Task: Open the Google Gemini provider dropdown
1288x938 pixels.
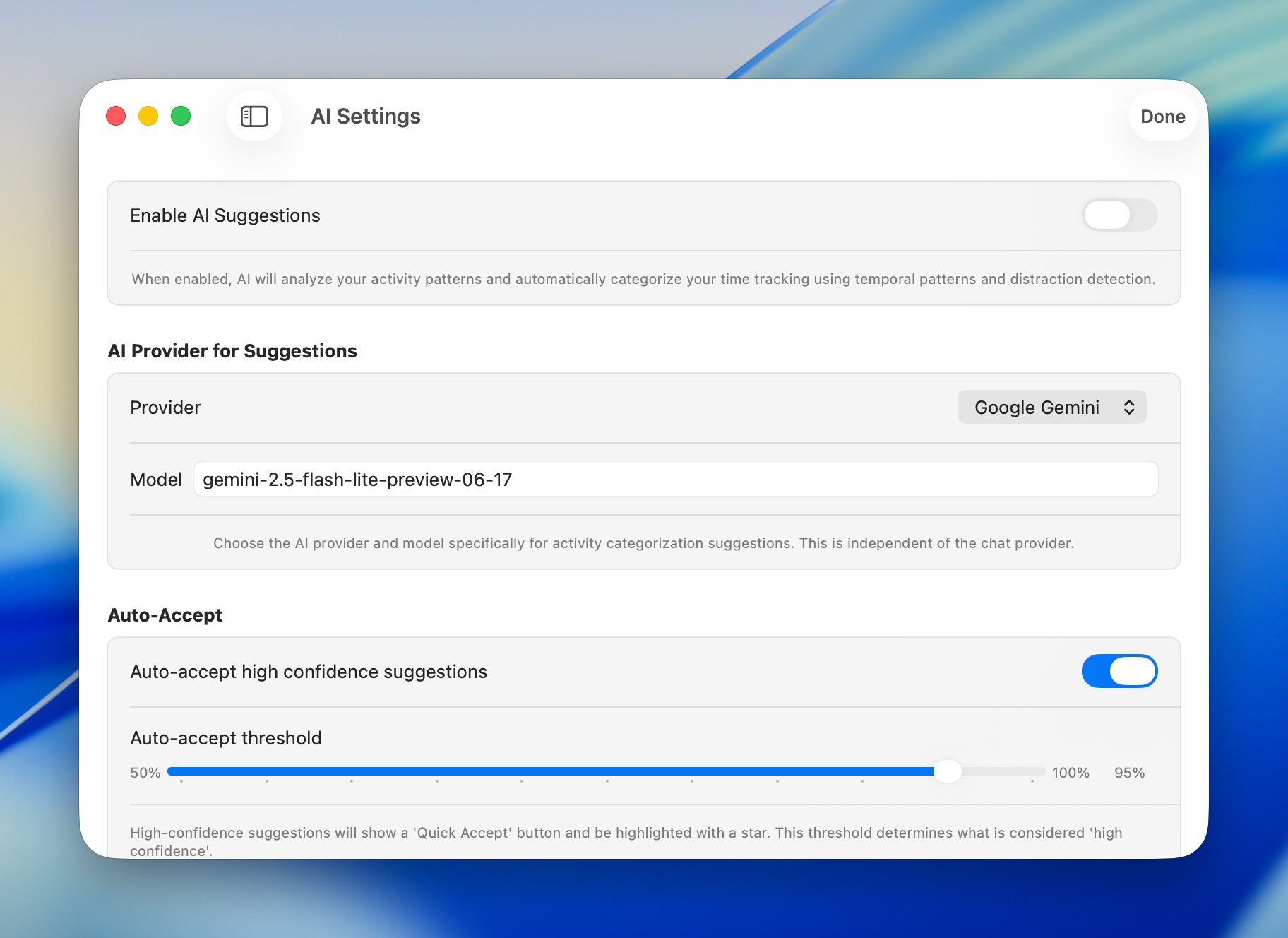Action: 1051,408
